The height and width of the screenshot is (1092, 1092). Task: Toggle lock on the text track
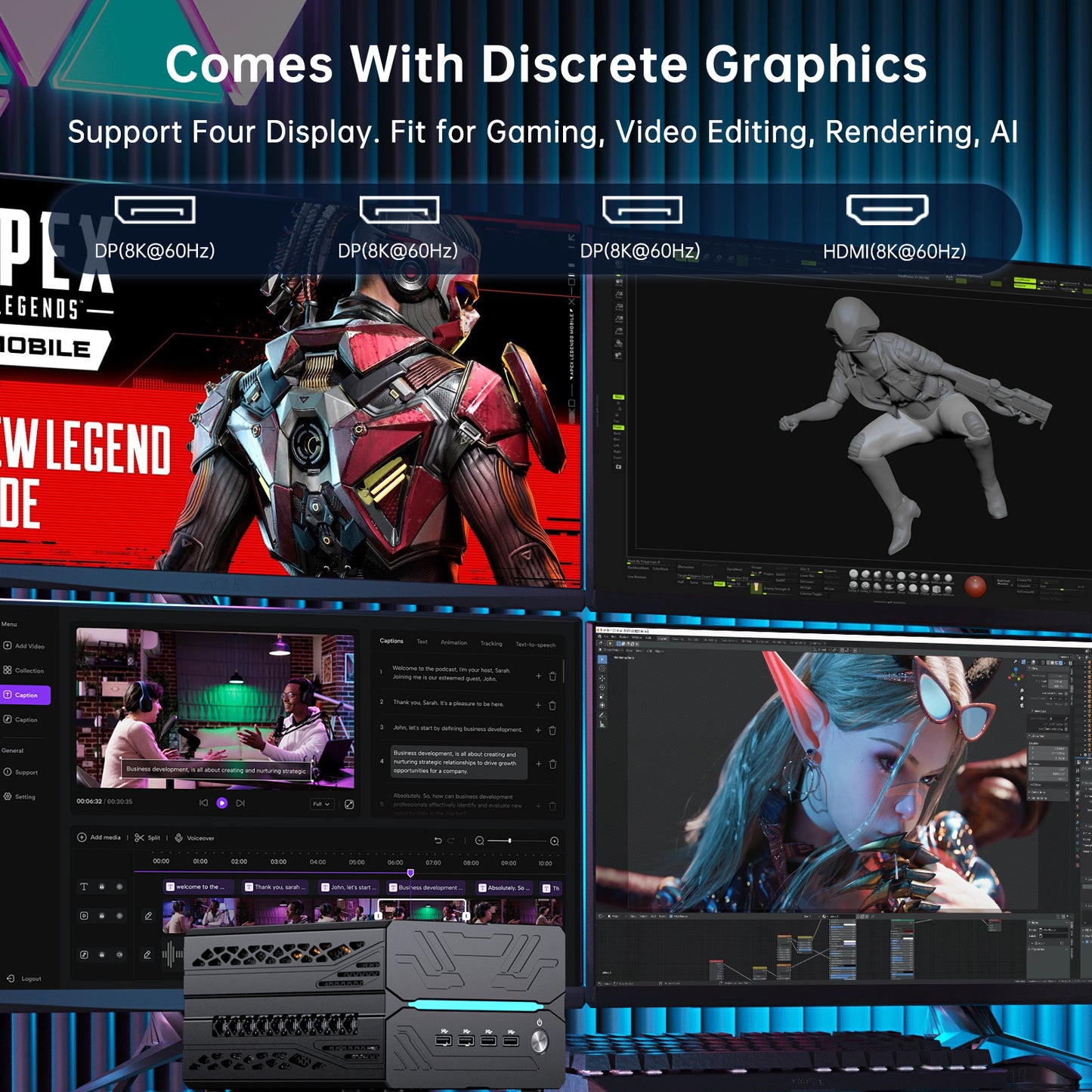pos(102,886)
